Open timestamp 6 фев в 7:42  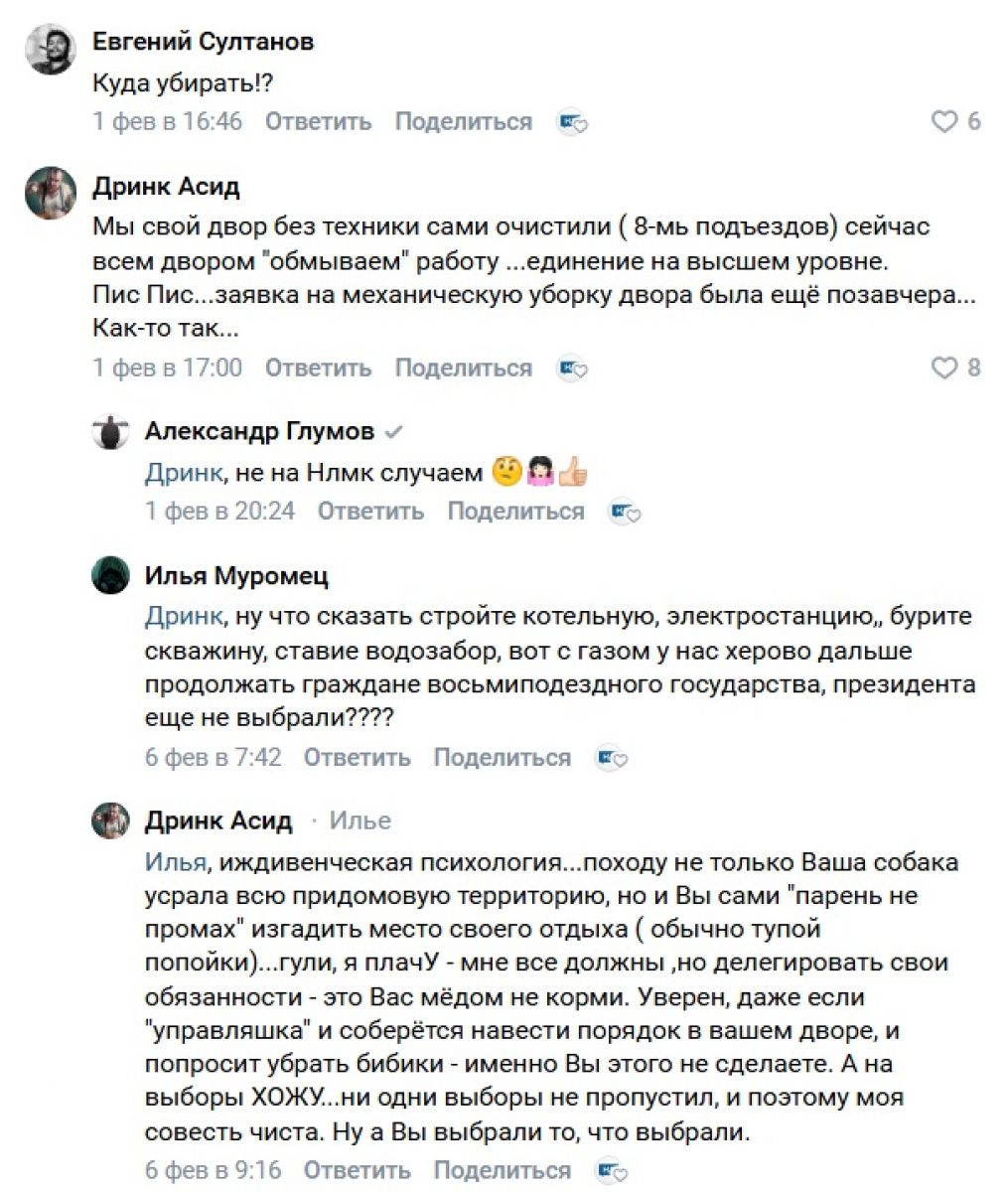(x=213, y=758)
